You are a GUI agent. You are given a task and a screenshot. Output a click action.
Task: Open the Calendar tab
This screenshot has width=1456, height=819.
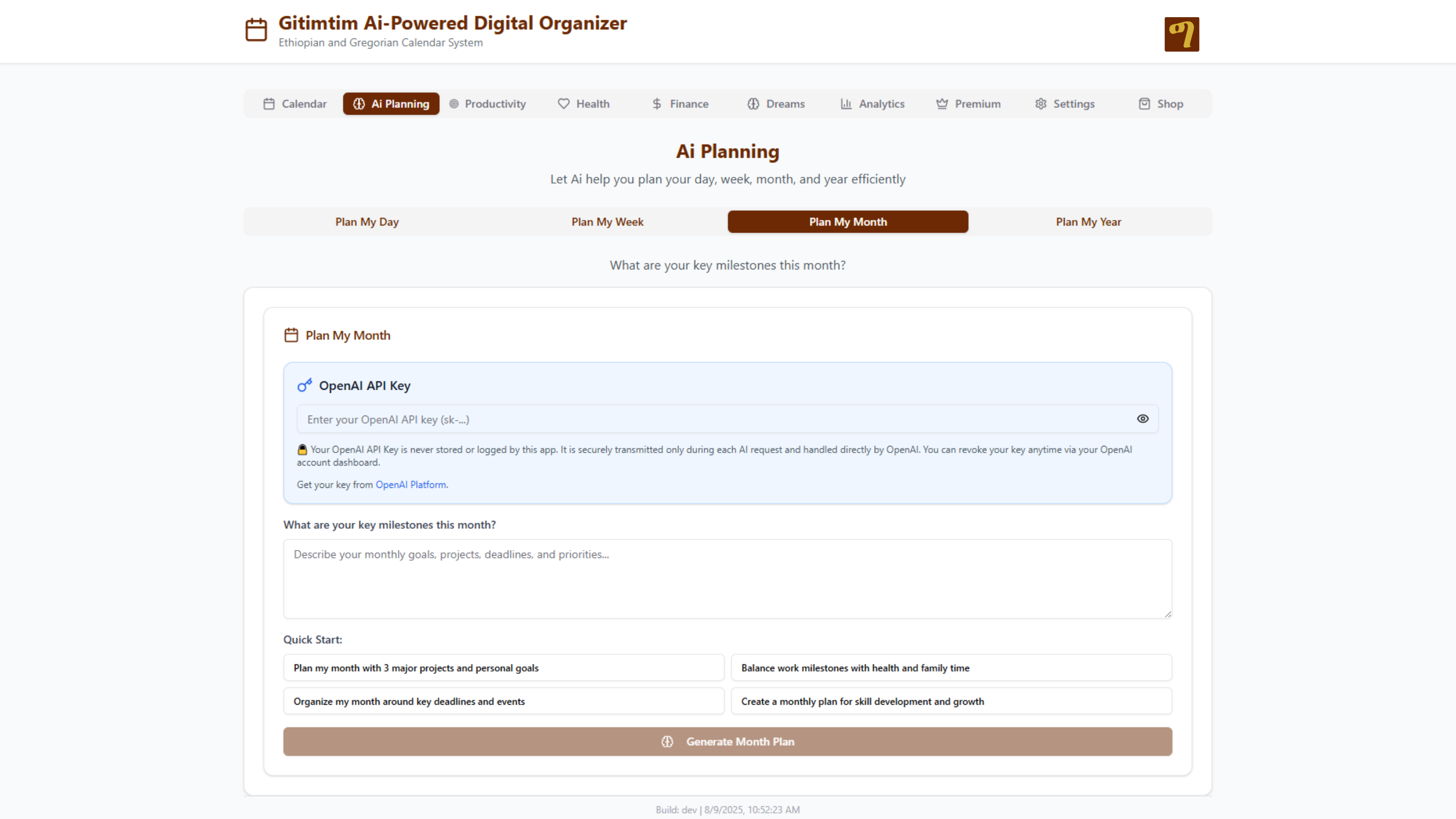point(294,104)
